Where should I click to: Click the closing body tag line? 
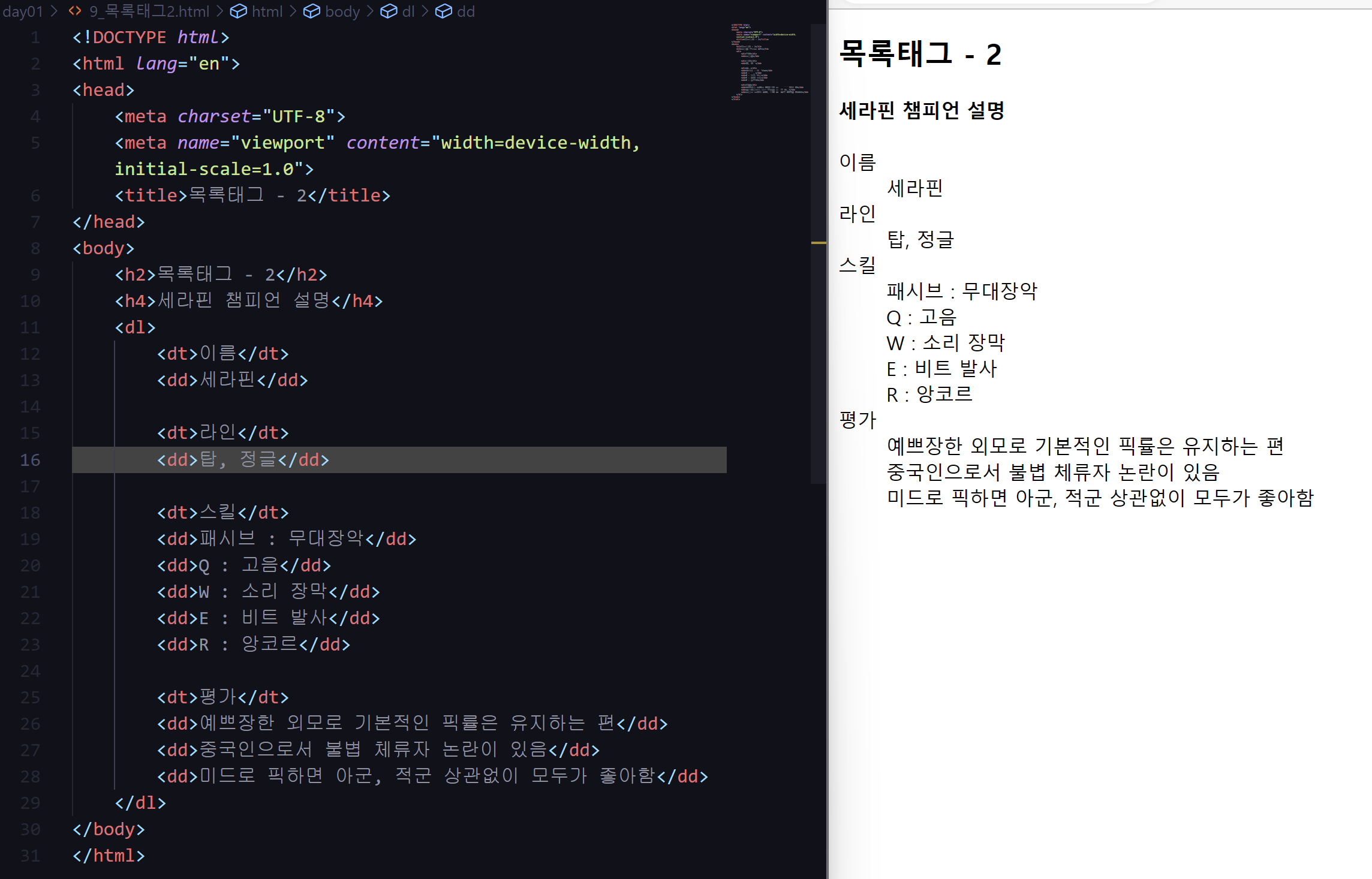pos(109,829)
